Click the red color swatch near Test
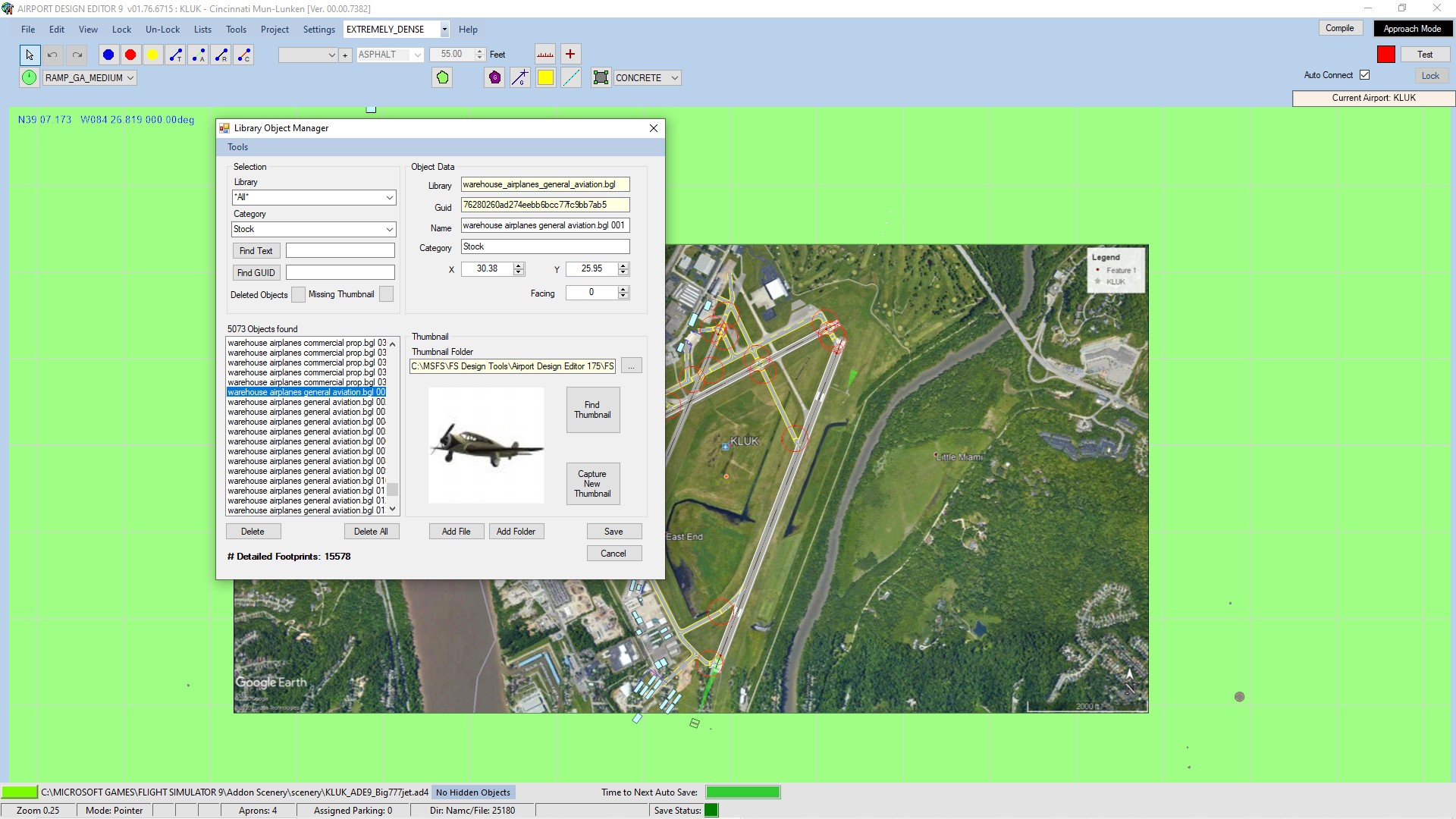This screenshot has height=819, width=1456. pyautogui.click(x=1386, y=55)
